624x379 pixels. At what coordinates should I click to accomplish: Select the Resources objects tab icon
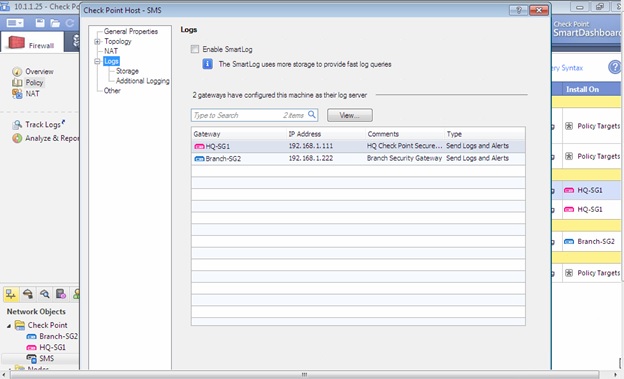click(x=45, y=294)
